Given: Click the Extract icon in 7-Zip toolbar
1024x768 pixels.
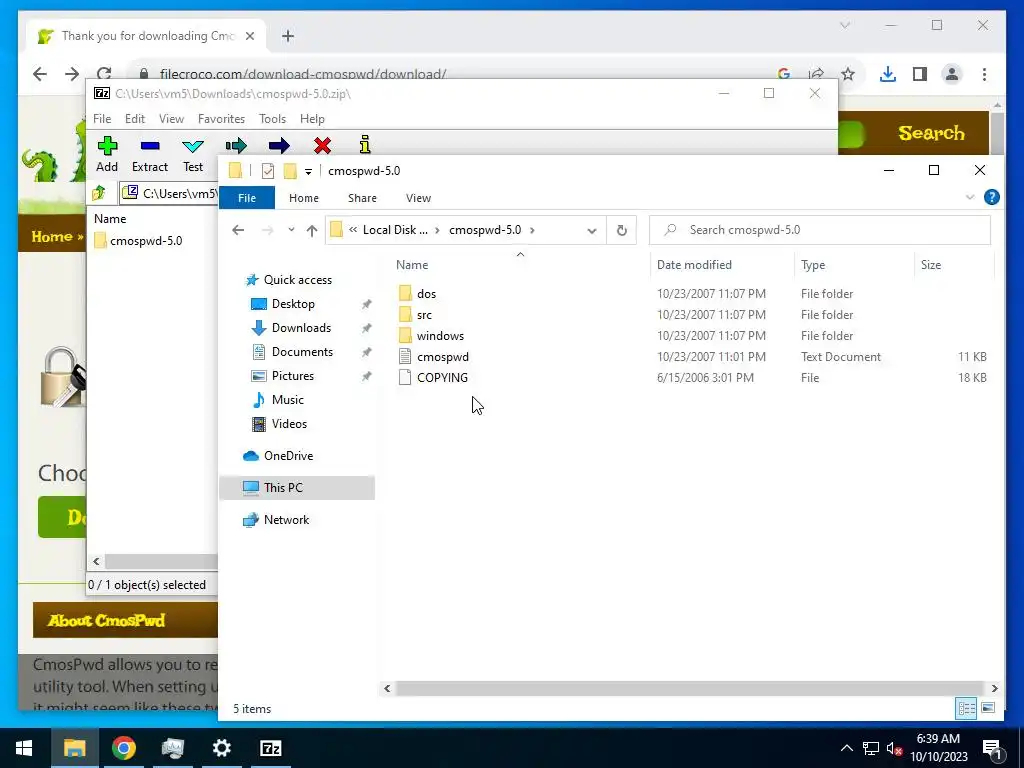Looking at the screenshot, I should pyautogui.click(x=150, y=146).
